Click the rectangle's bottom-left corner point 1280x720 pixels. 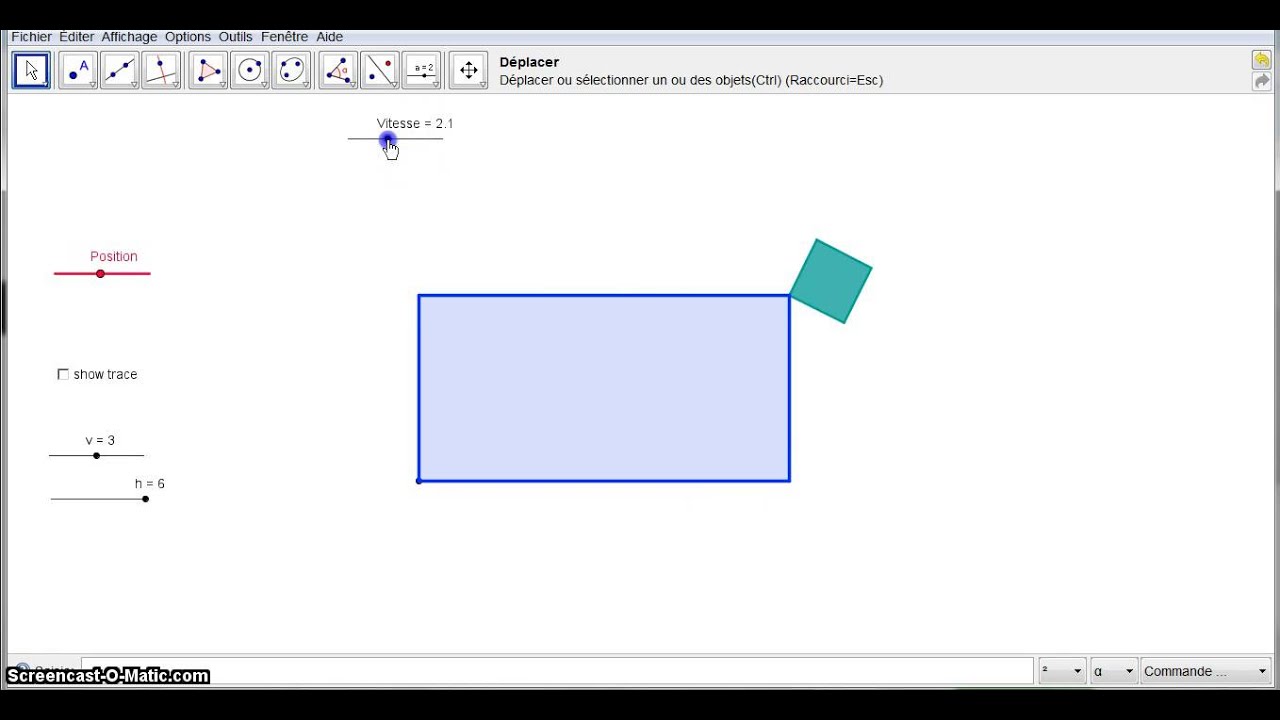click(419, 481)
